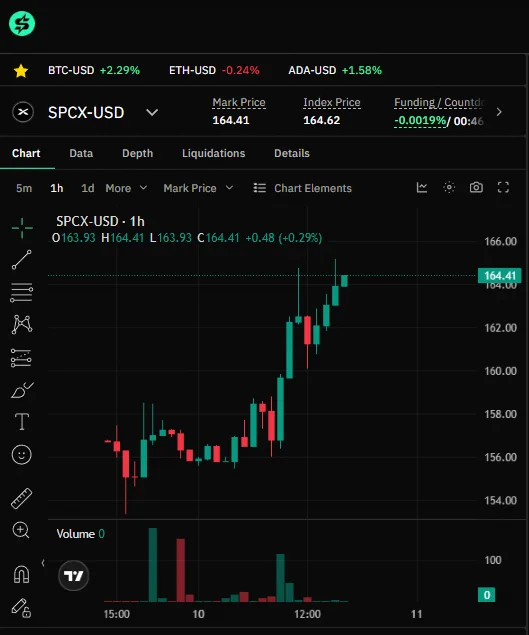Viewport: 529px width, 635px height.
Task: Click the green app logo icon
Action: click(x=22, y=23)
